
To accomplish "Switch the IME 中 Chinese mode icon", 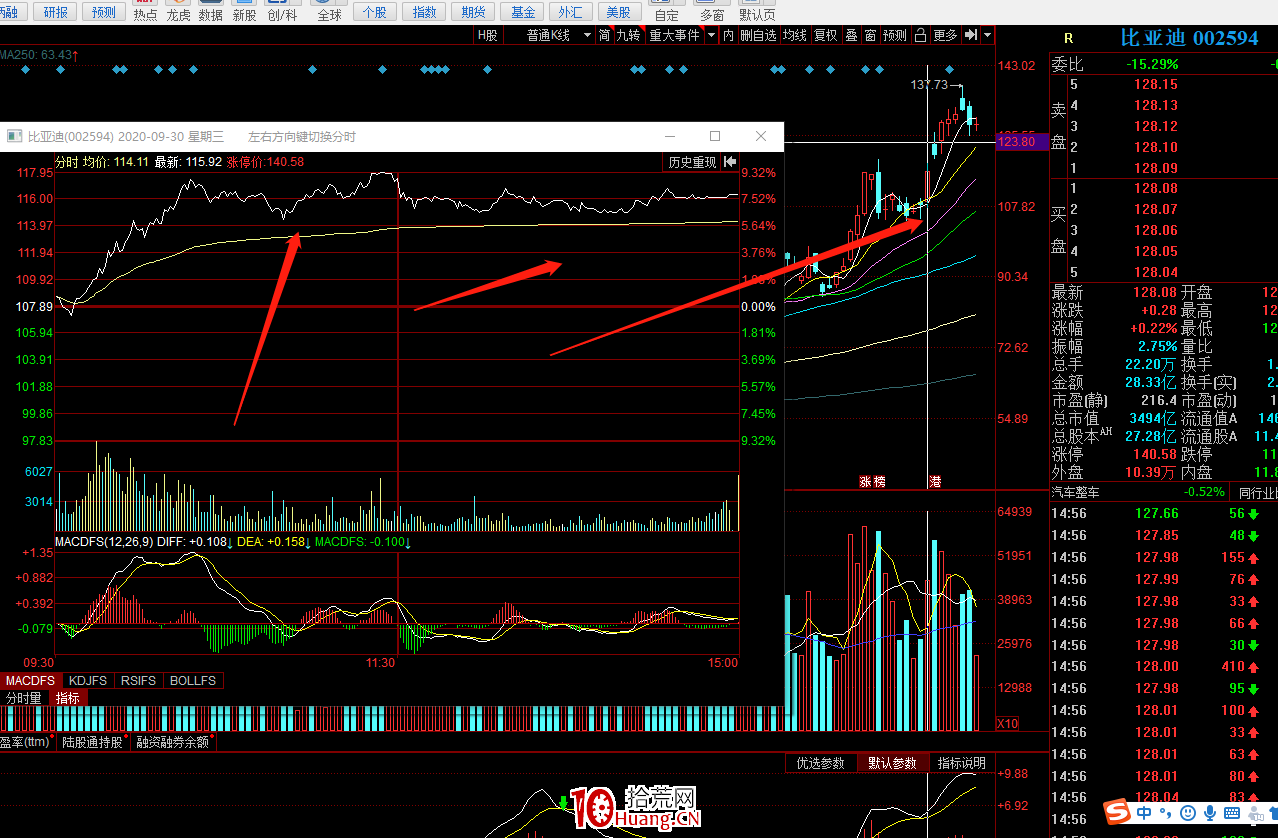I will pos(1144,813).
